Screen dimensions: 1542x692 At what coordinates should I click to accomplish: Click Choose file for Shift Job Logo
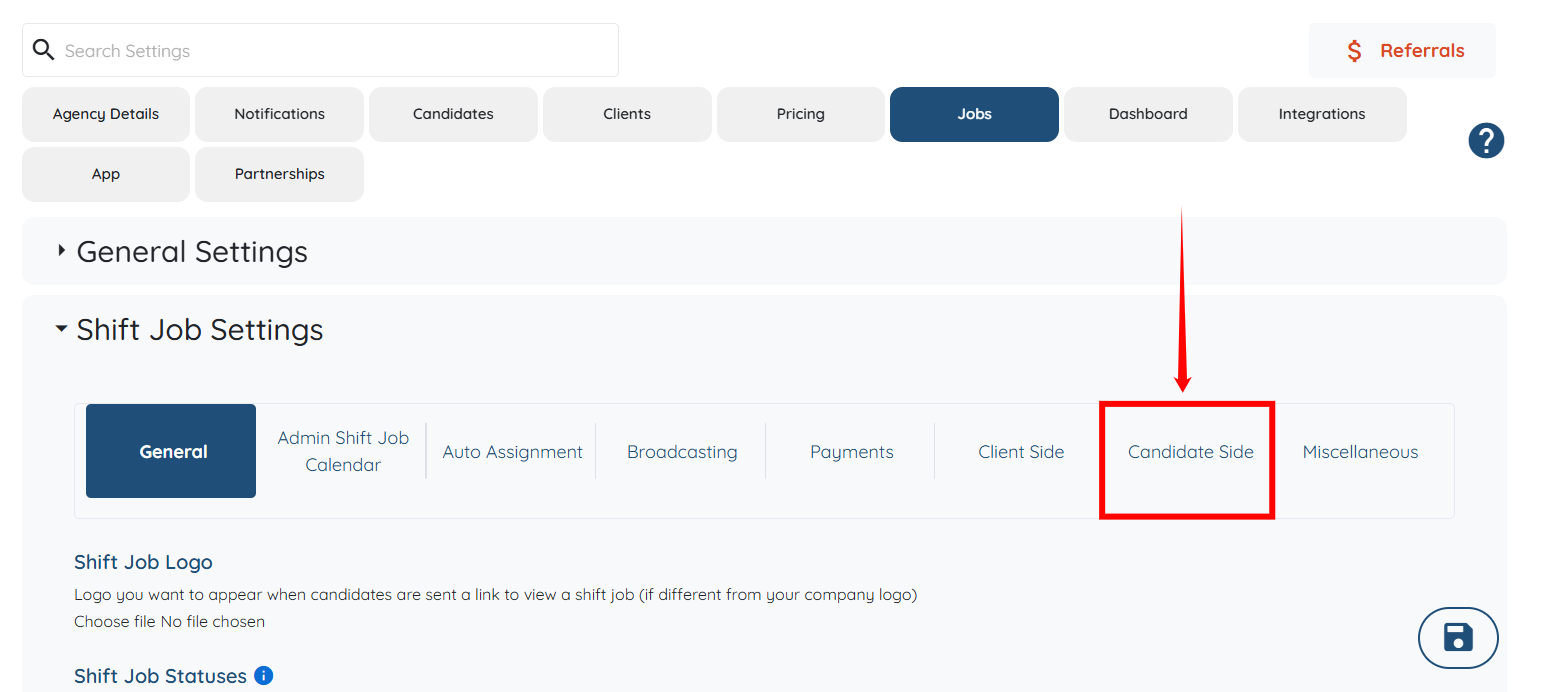[114, 621]
